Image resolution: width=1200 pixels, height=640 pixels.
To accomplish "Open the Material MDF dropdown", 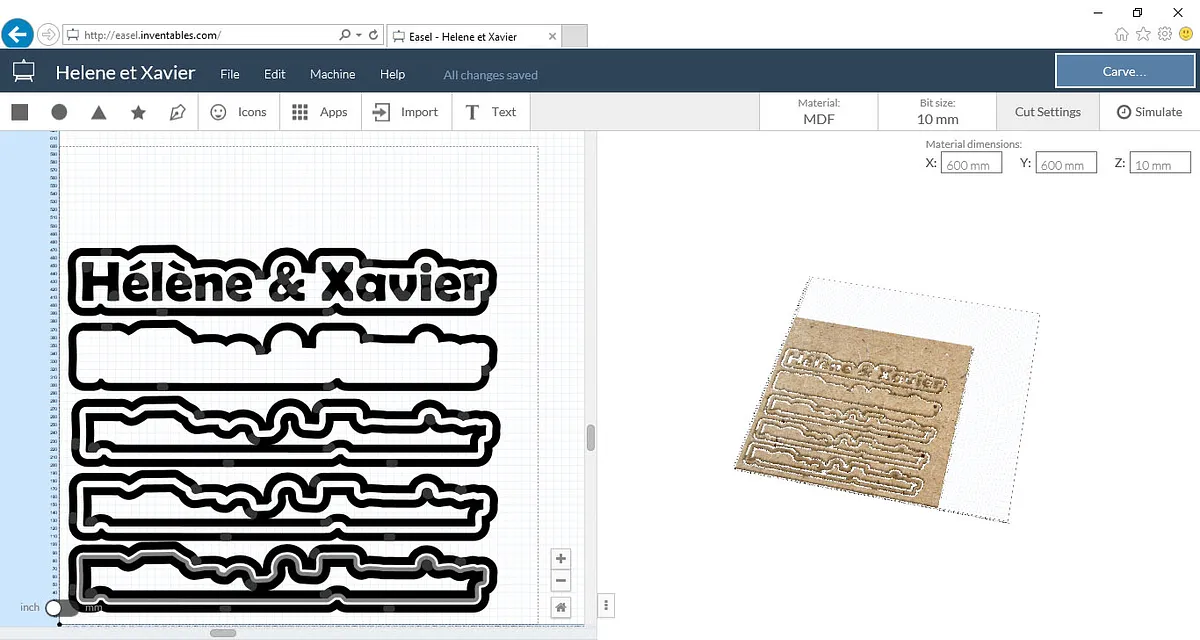I will pyautogui.click(x=818, y=112).
